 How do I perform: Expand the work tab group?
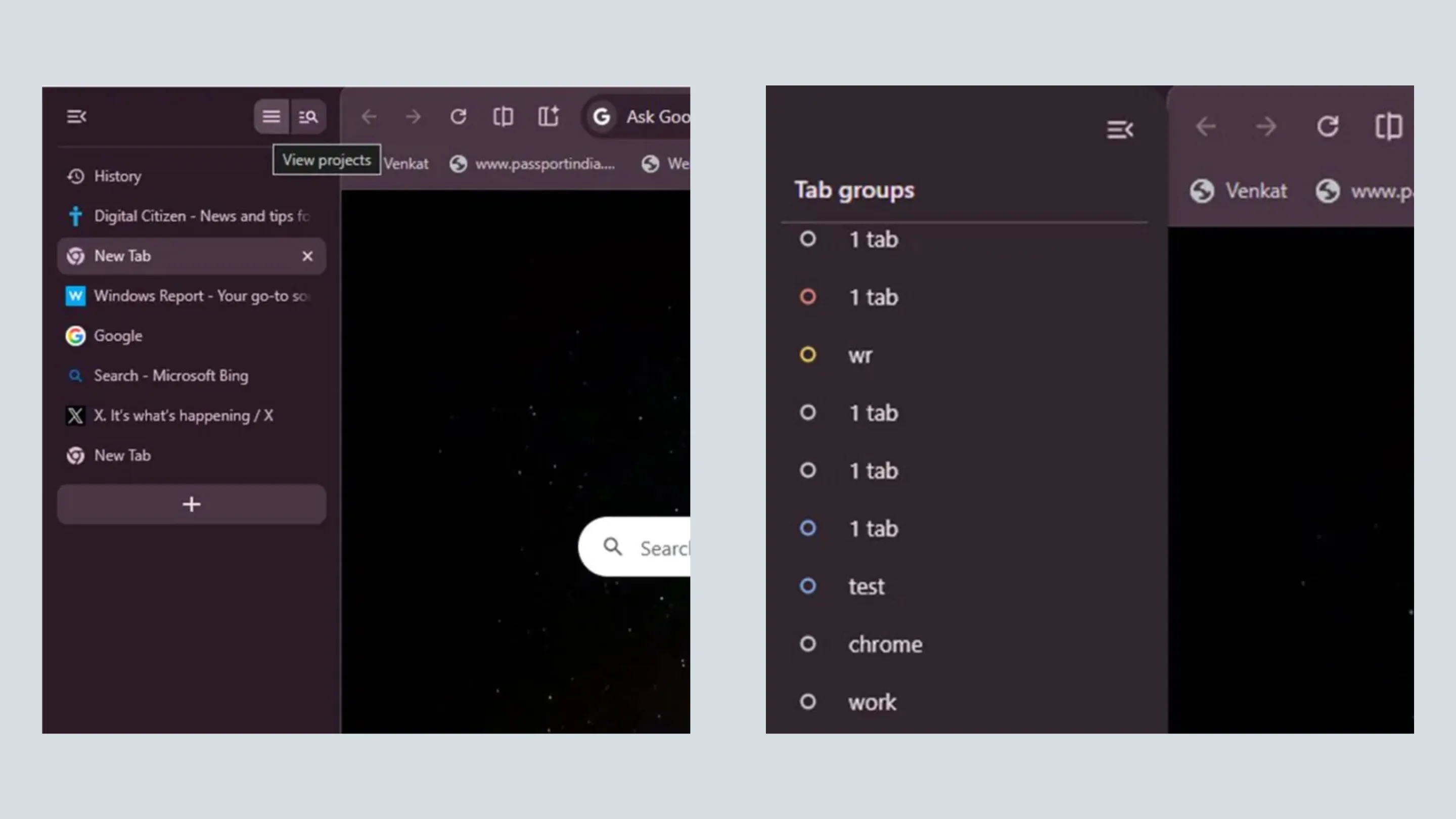coord(872,702)
